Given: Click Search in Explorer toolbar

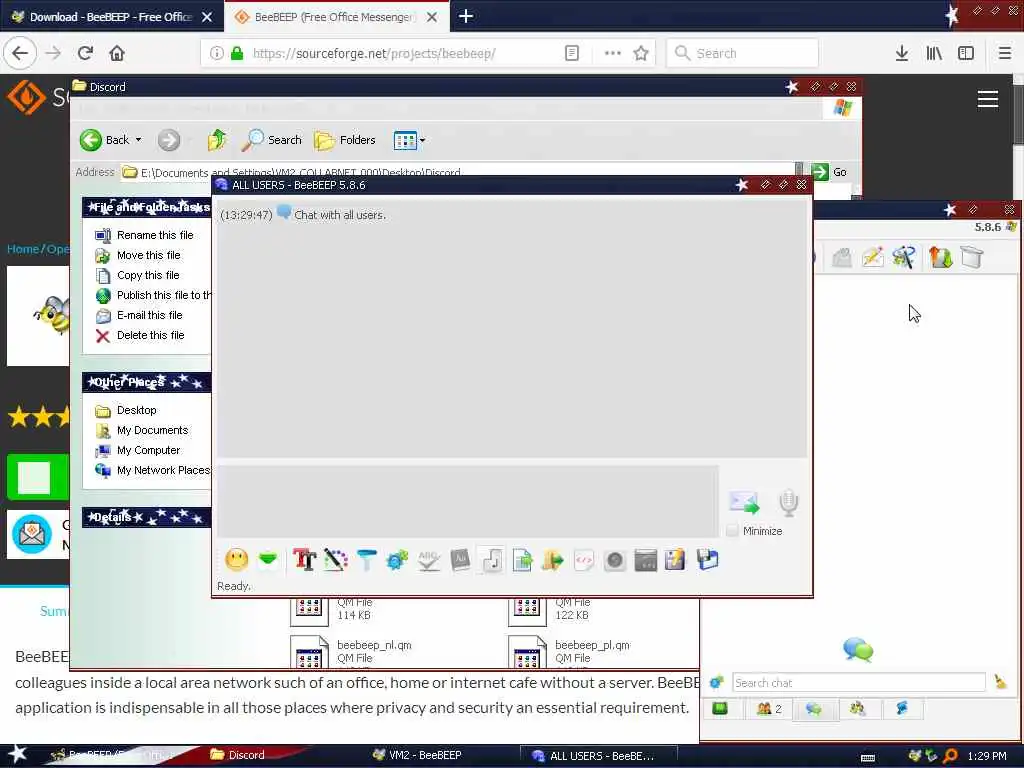Looking at the screenshot, I should [272, 140].
